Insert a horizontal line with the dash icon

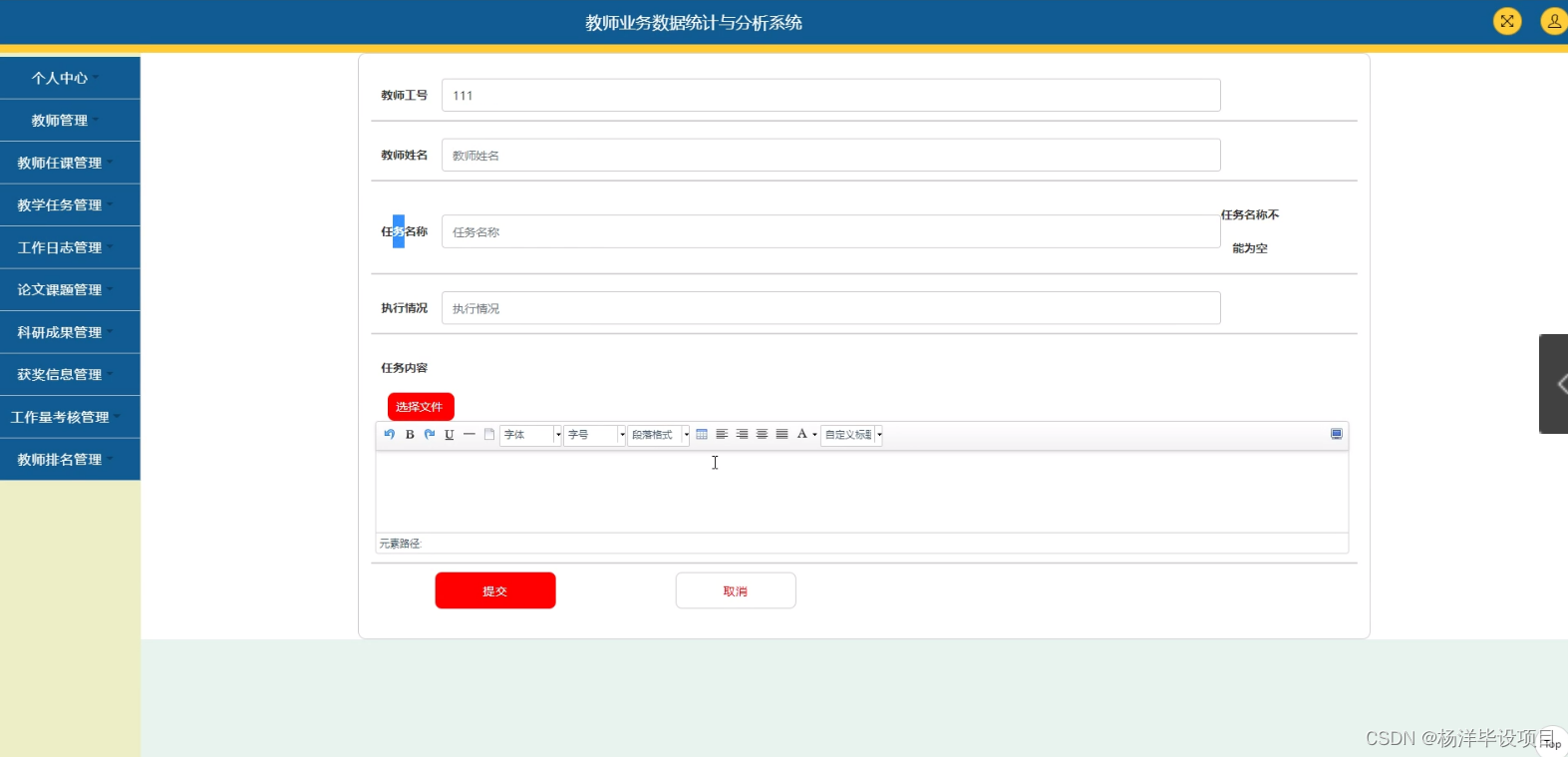470,434
